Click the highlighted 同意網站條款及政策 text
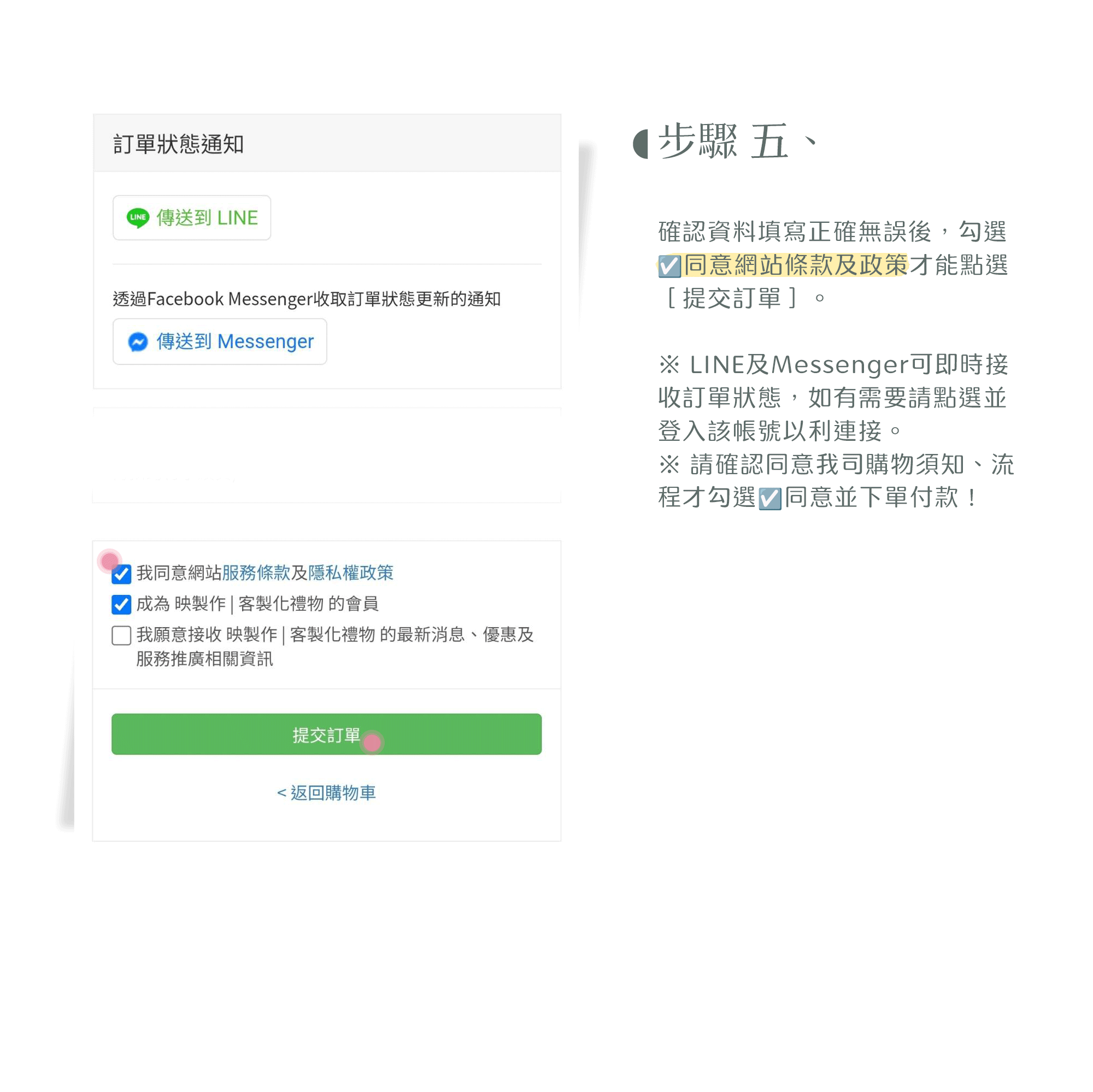 795,264
